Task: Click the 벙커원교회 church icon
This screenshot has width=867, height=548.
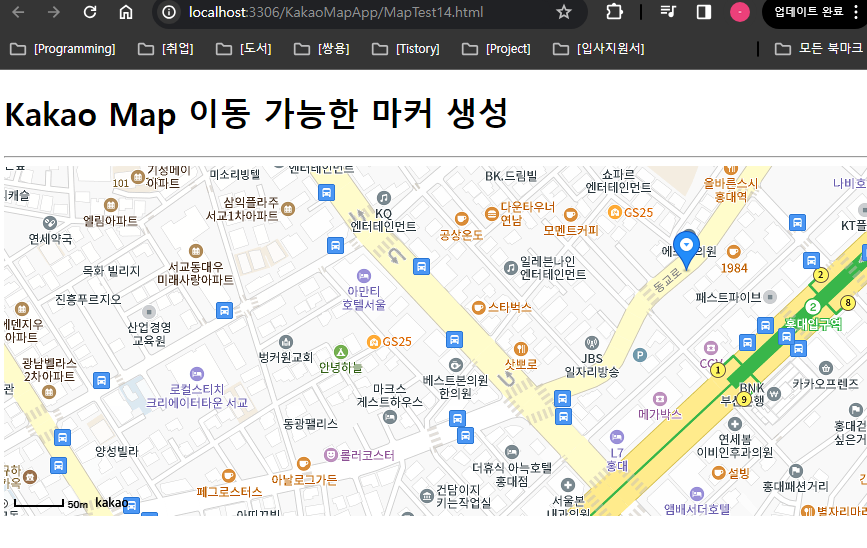Action: (286, 342)
